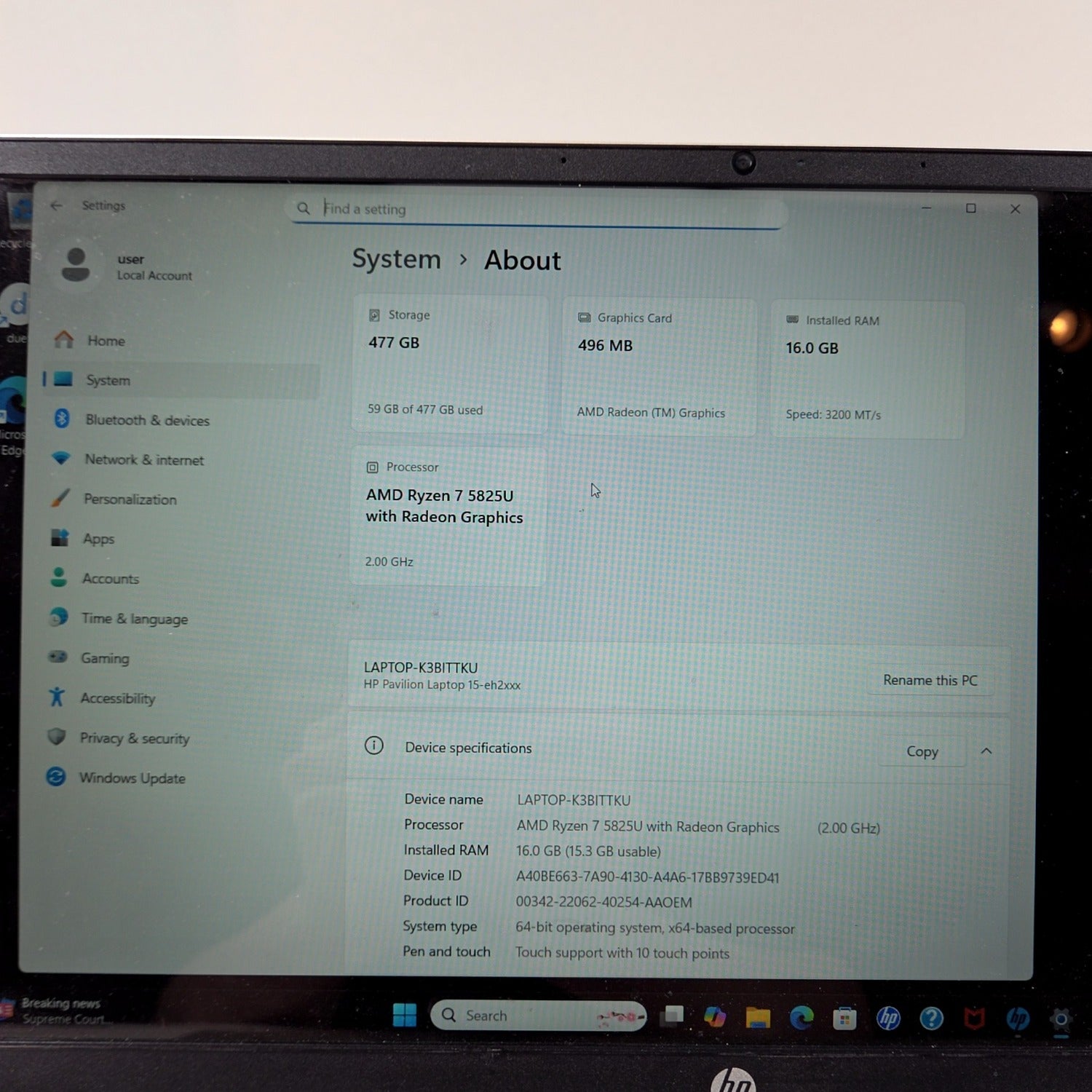
Task: Click the Find a setting search box
Action: 539,210
